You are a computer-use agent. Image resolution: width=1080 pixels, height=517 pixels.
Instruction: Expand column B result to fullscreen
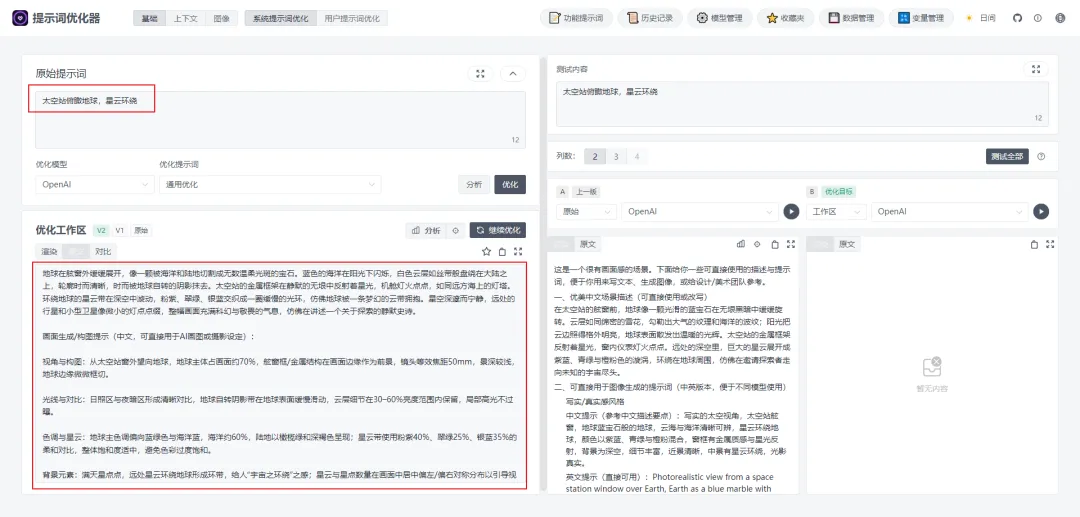[x=1050, y=244]
